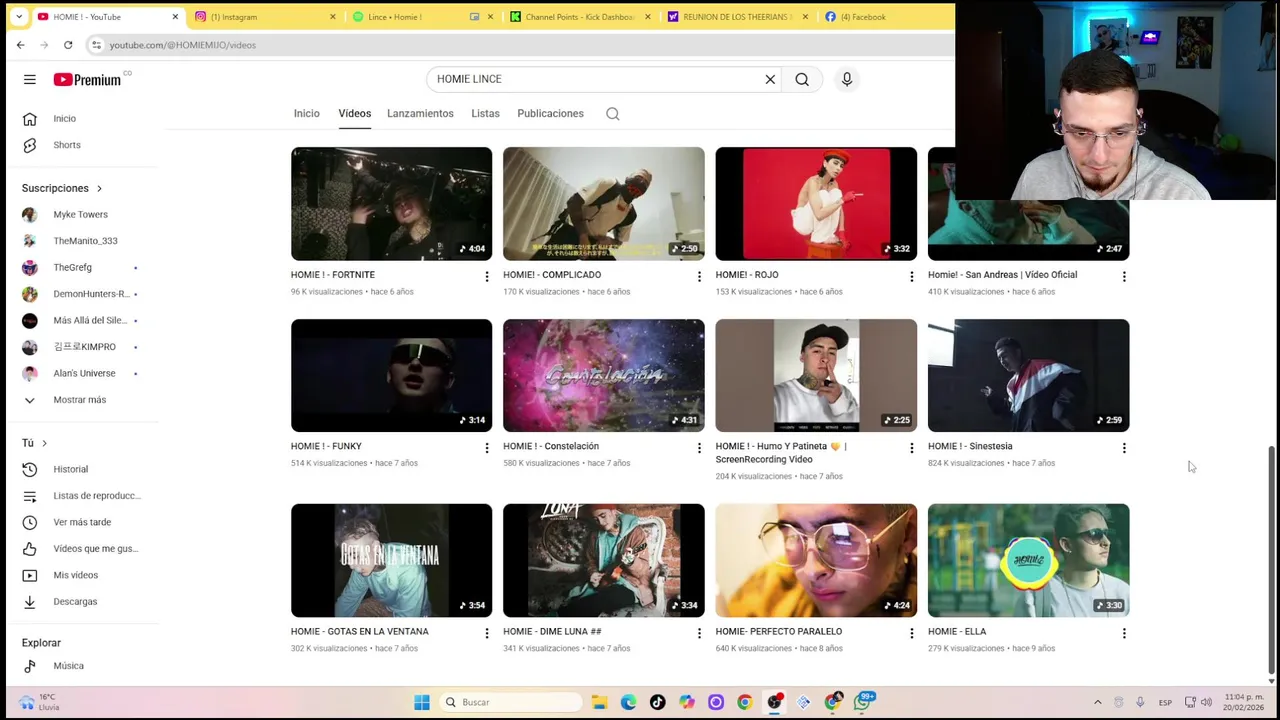Image resolution: width=1280 pixels, height=720 pixels.
Task: Switch to Listas channel tab
Action: coord(485,113)
